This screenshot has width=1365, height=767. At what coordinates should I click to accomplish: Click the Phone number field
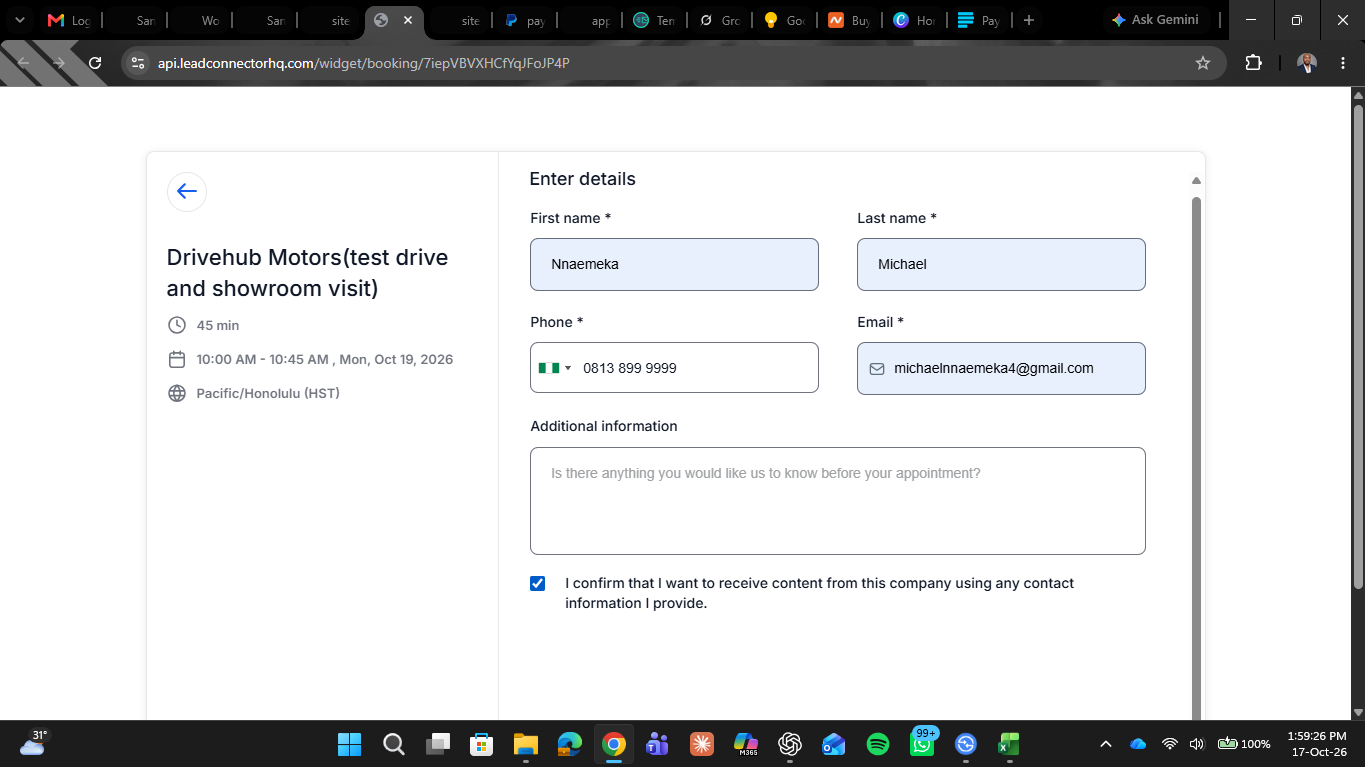point(674,368)
